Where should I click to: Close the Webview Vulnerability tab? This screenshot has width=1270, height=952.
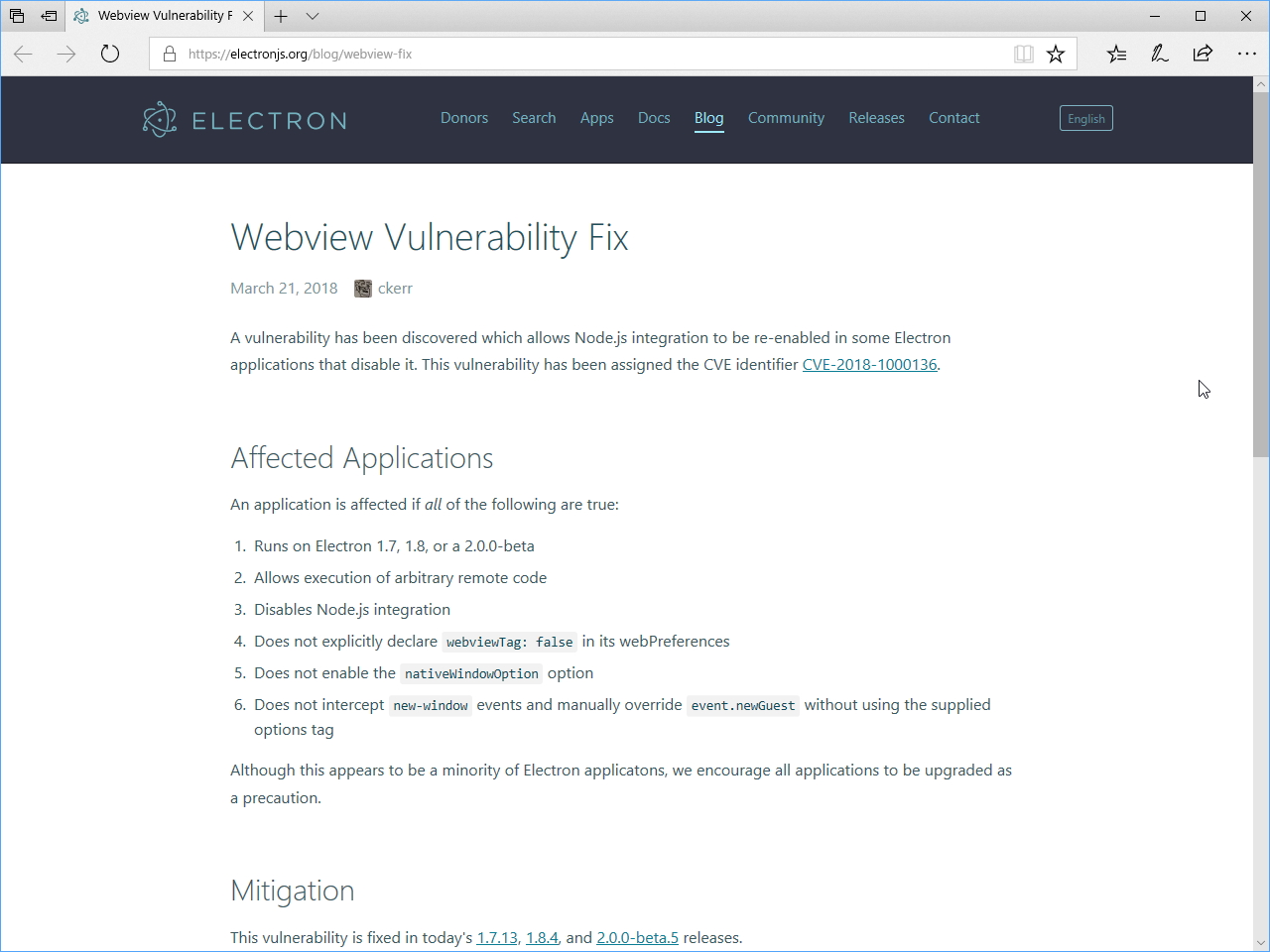(248, 16)
